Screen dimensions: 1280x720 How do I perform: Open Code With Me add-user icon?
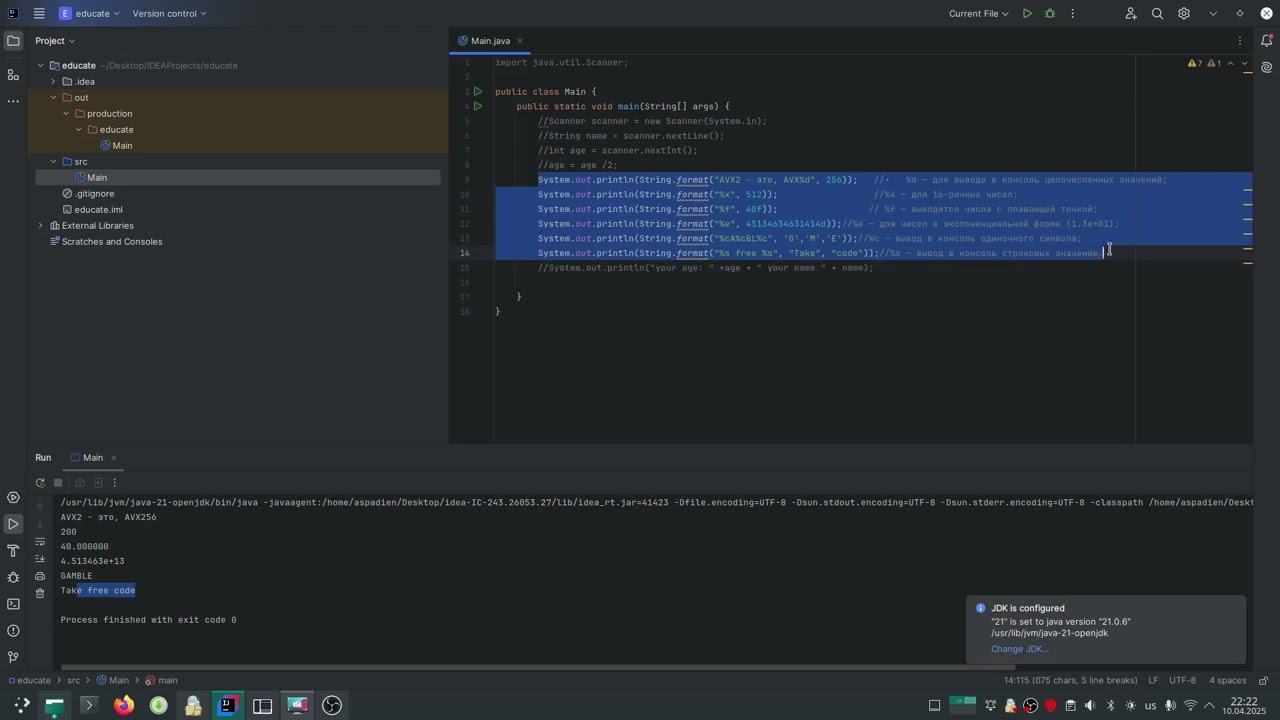[1131, 14]
